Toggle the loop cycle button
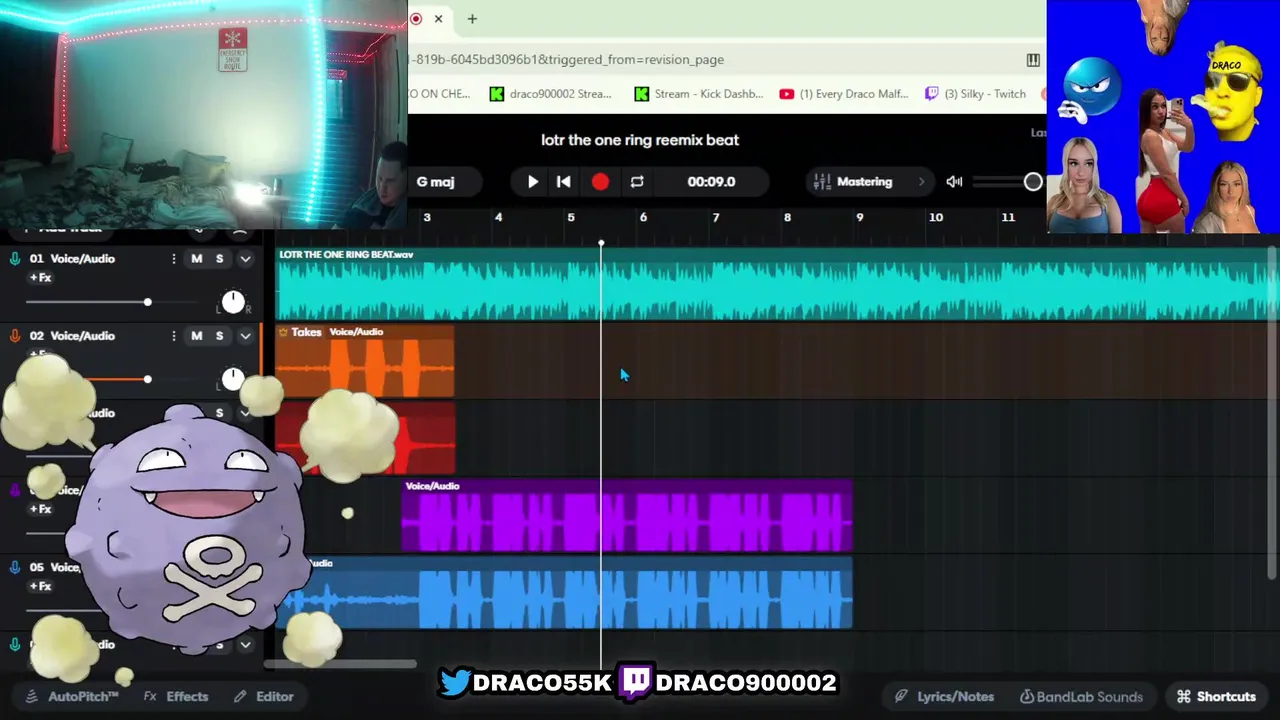This screenshot has width=1280, height=720. tap(637, 182)
